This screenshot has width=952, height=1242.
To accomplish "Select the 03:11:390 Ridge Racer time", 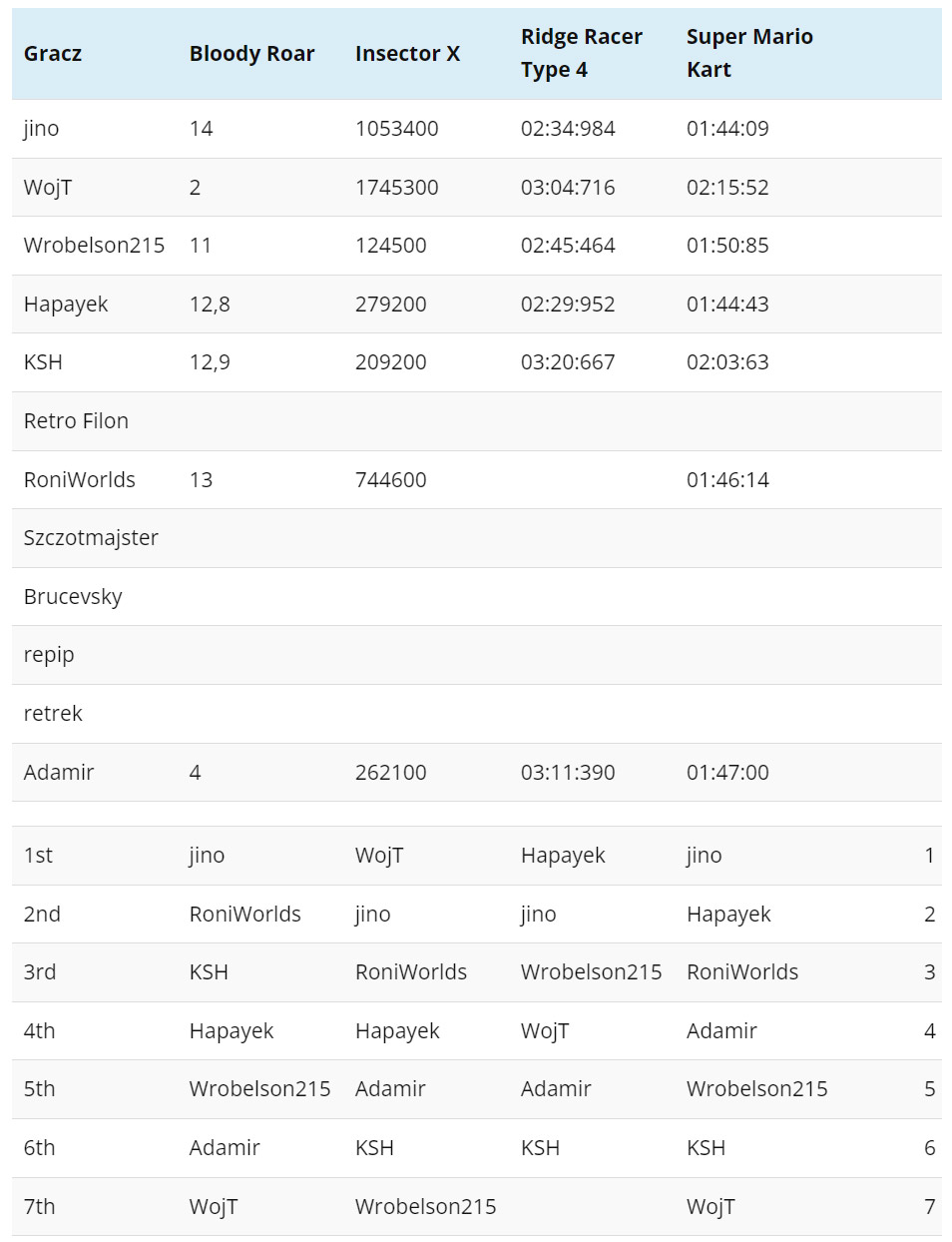I will (568, 773).
